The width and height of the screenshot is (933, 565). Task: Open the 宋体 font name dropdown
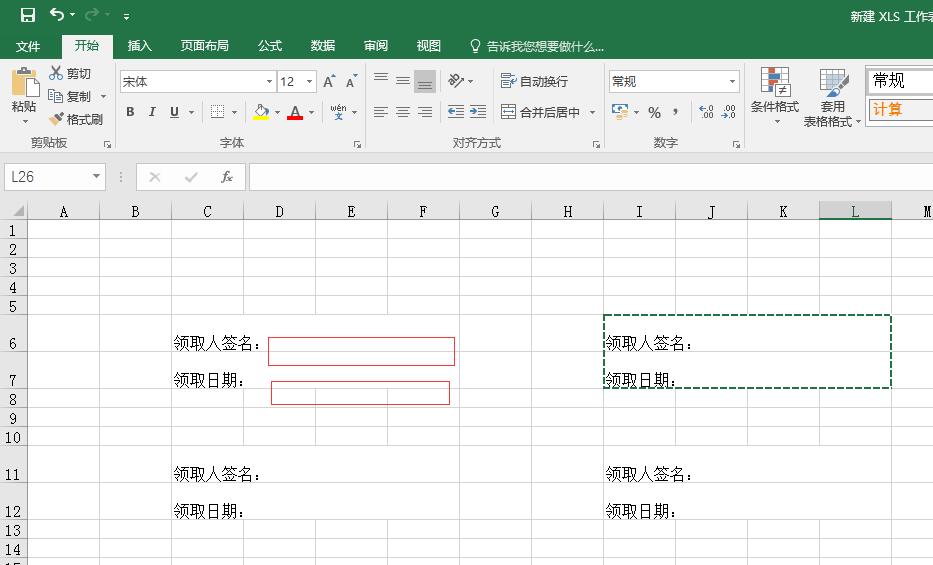(269, 81)
